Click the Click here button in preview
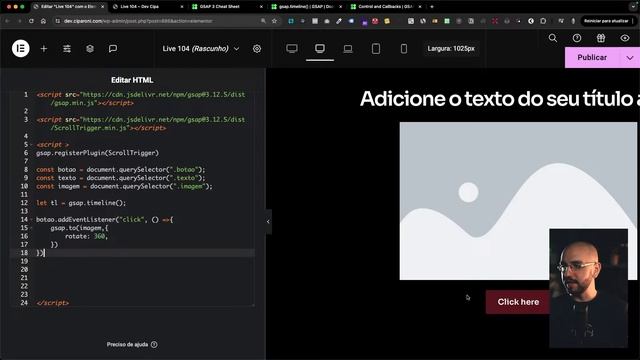The width and height of the screenshot is (640, 360). pos(518,302)
